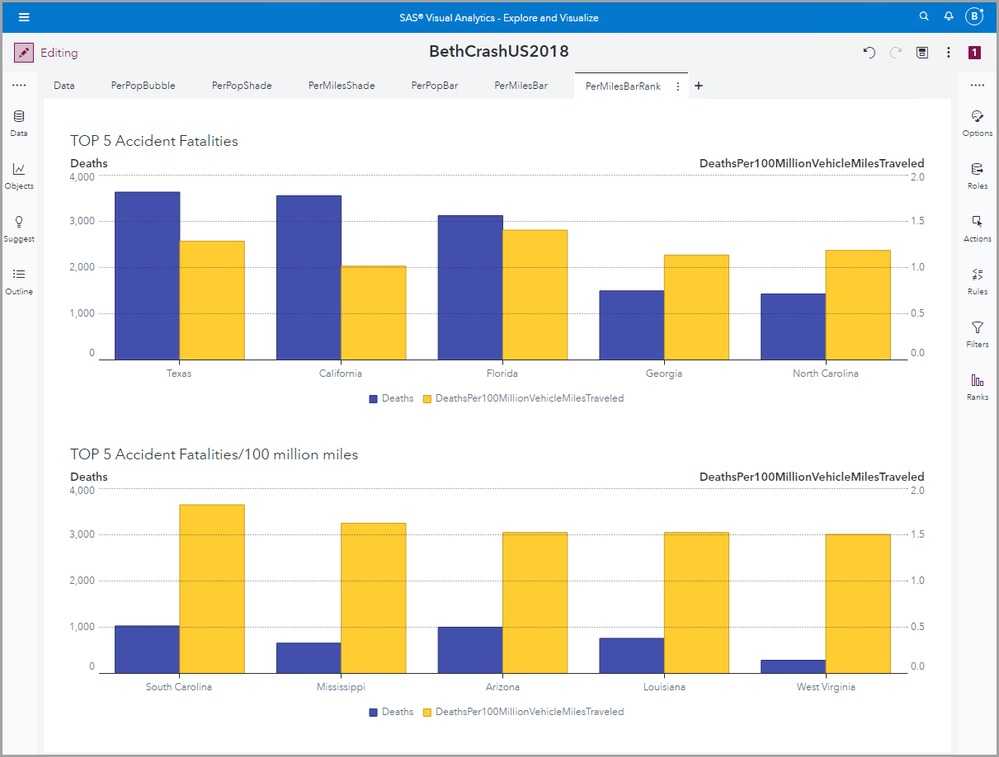Click the Florida Deaths blue bar
The height and width of the screenshot is (757, 999).
pyautogui.click(x=470, y=287)
